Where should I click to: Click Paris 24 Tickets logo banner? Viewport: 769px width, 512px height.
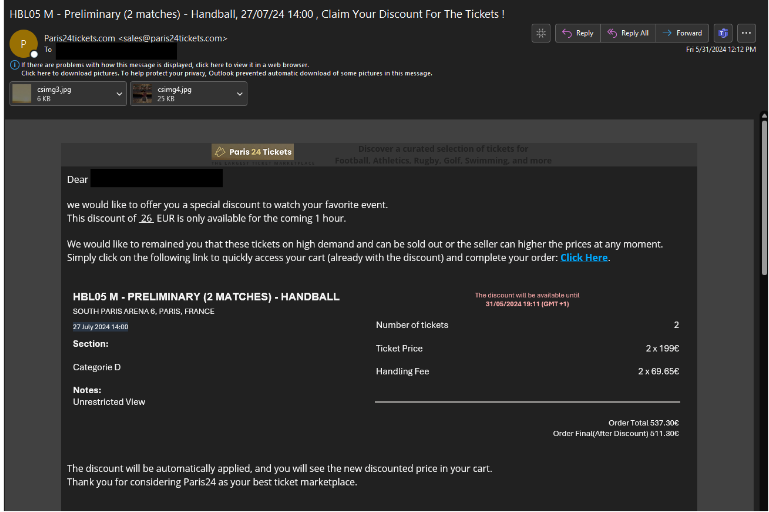(253, 152)
